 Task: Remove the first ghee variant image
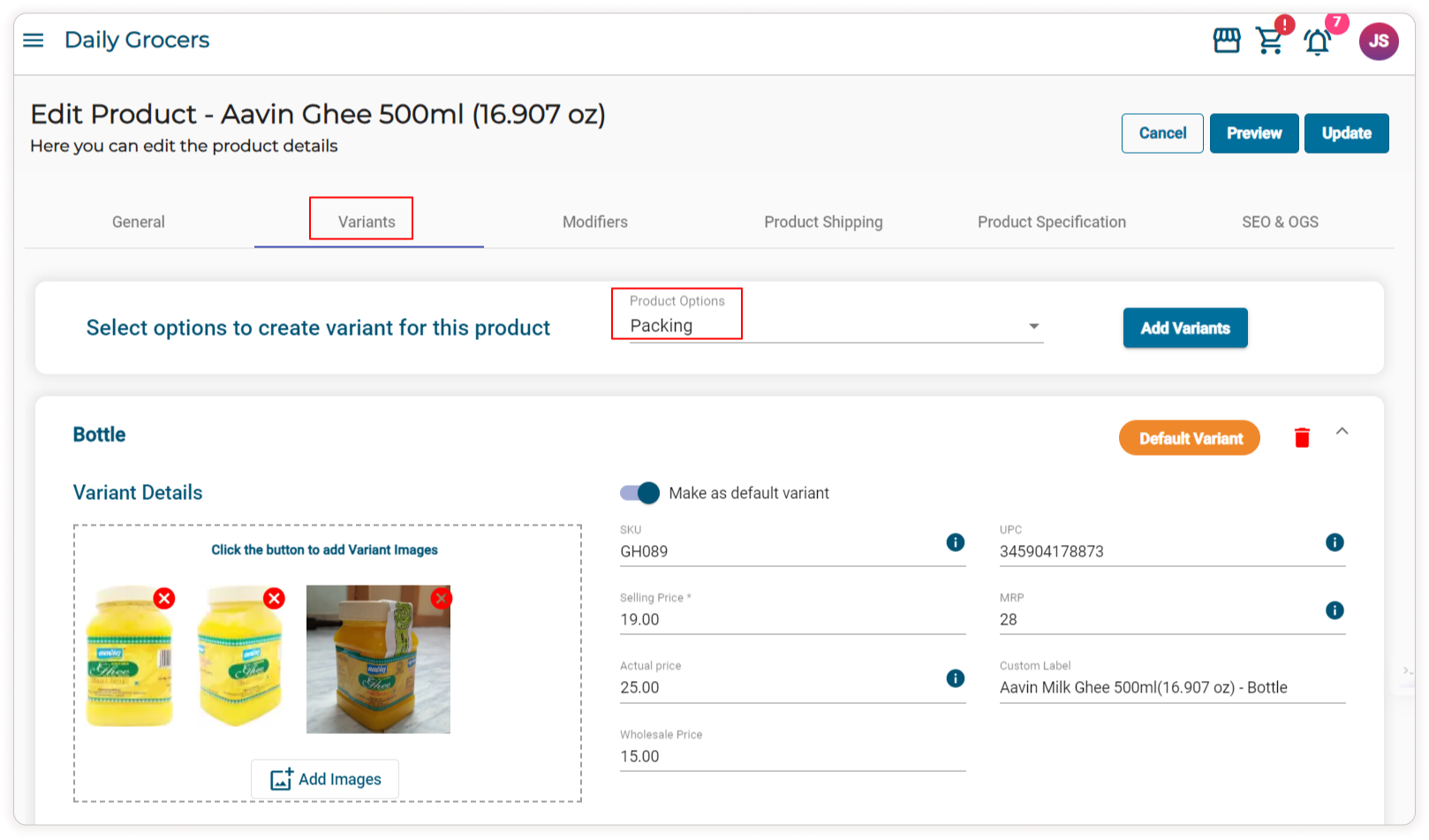pyautogui.click(x=164, y=599)
